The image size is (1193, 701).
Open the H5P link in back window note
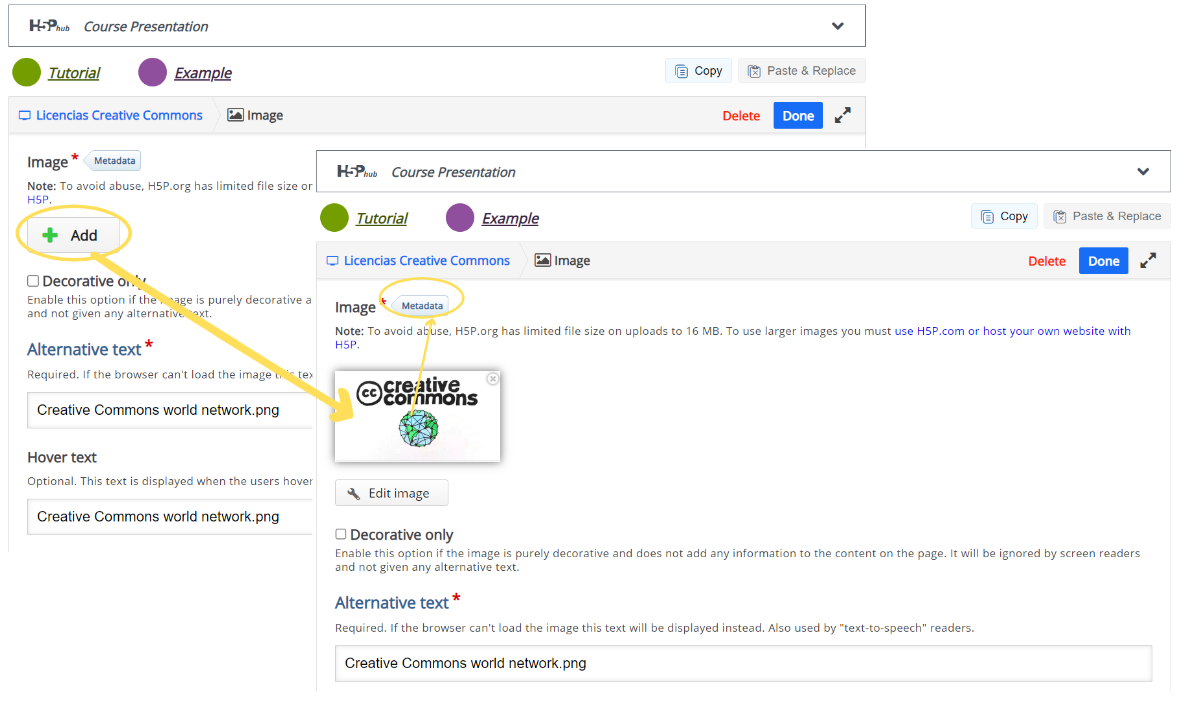(x=38, y=199)
